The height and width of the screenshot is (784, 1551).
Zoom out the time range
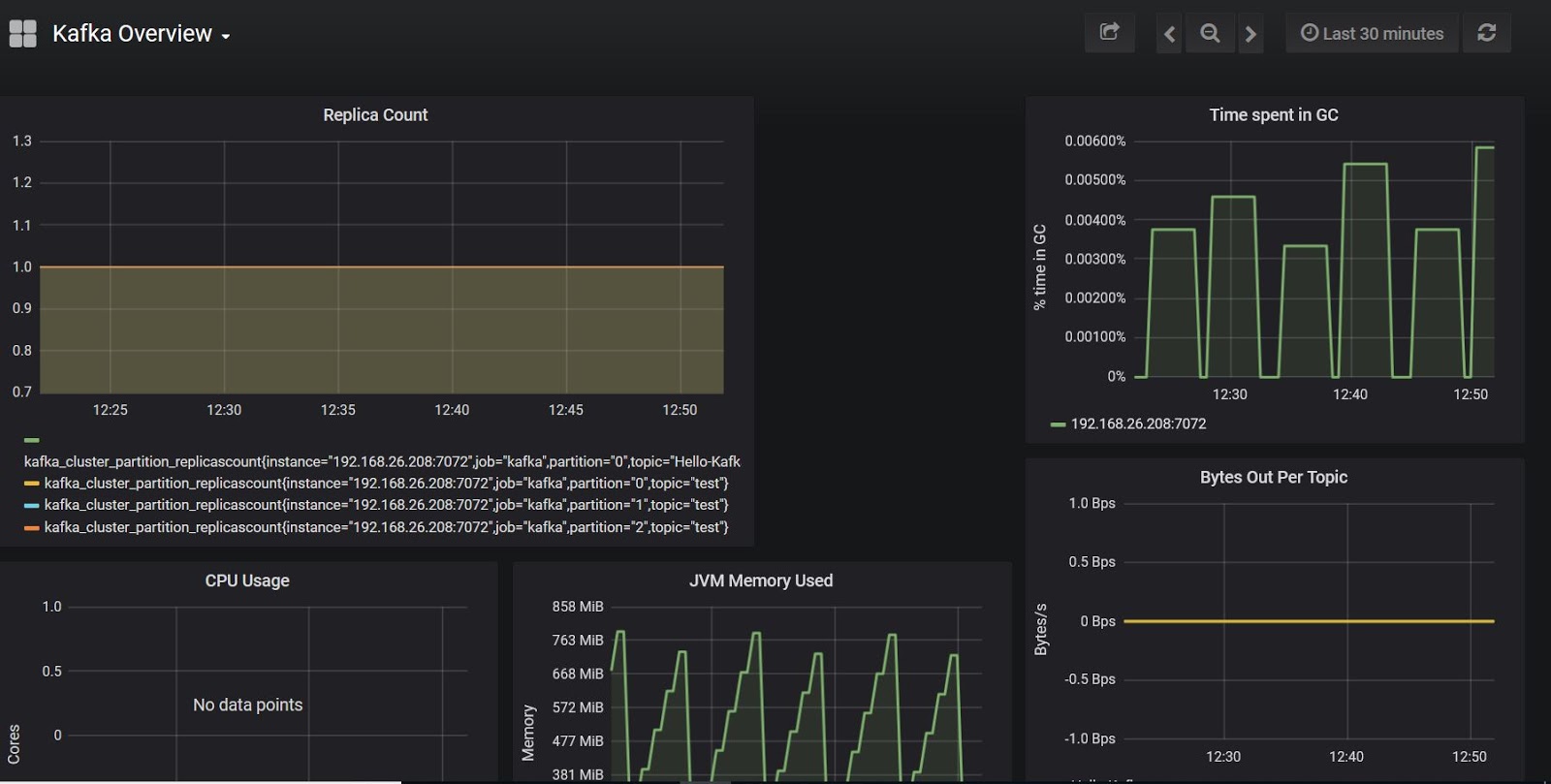pyautogui.click(x=1210, y=34)
